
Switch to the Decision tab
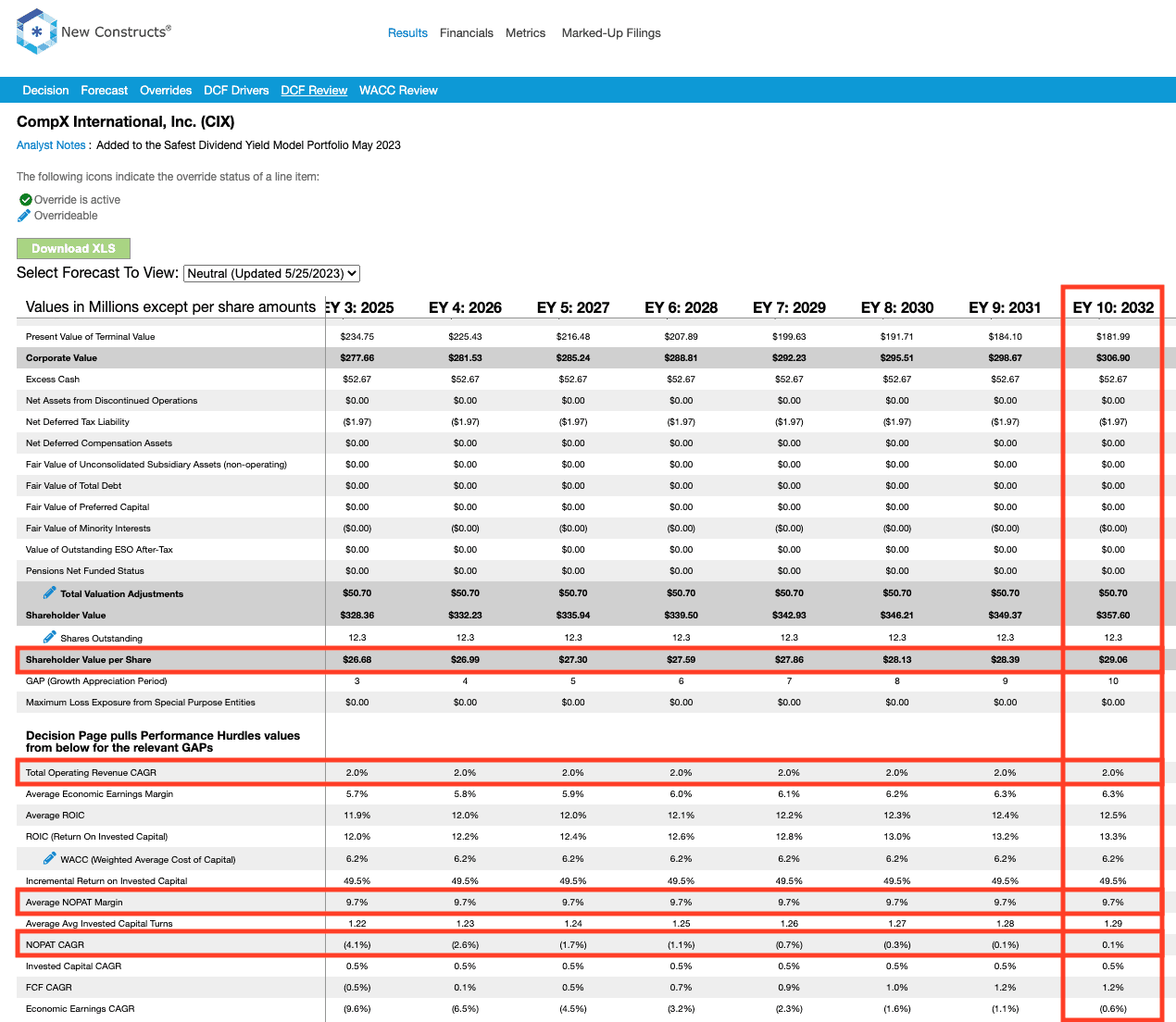click(46, 91)
